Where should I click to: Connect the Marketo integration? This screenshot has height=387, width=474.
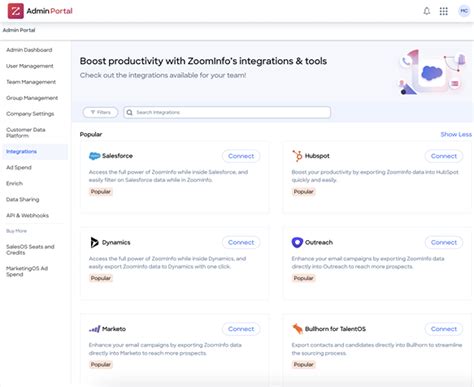[x=241, y=329]
